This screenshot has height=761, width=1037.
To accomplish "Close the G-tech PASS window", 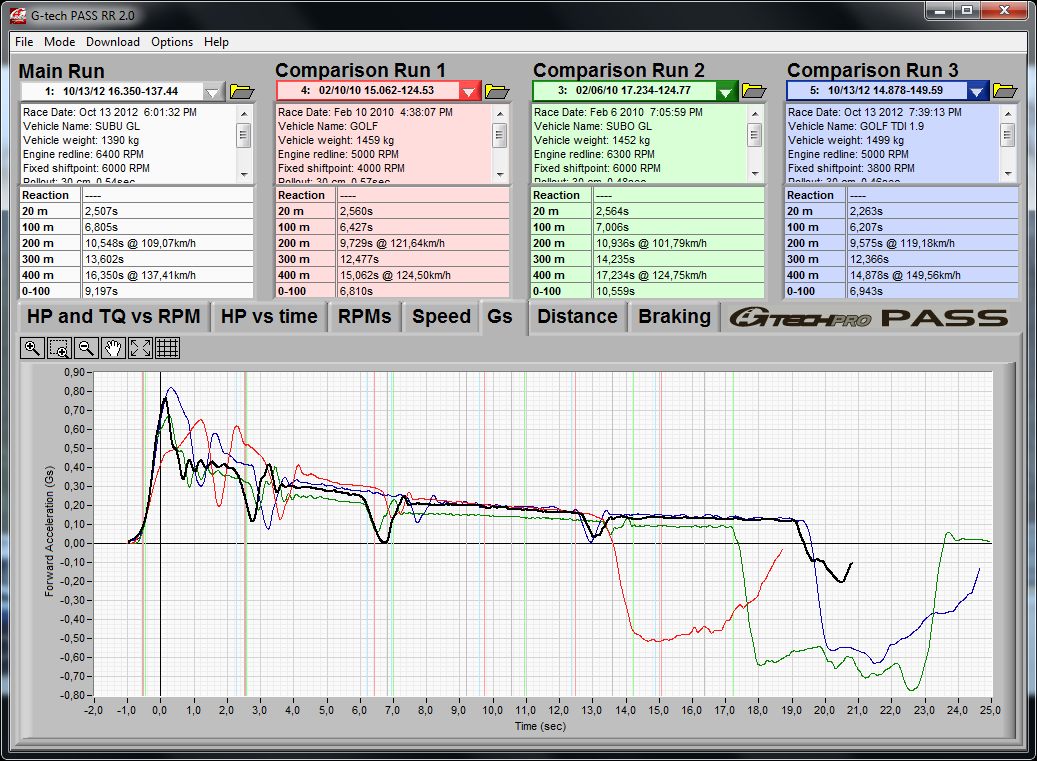I will coord(1005,11).
